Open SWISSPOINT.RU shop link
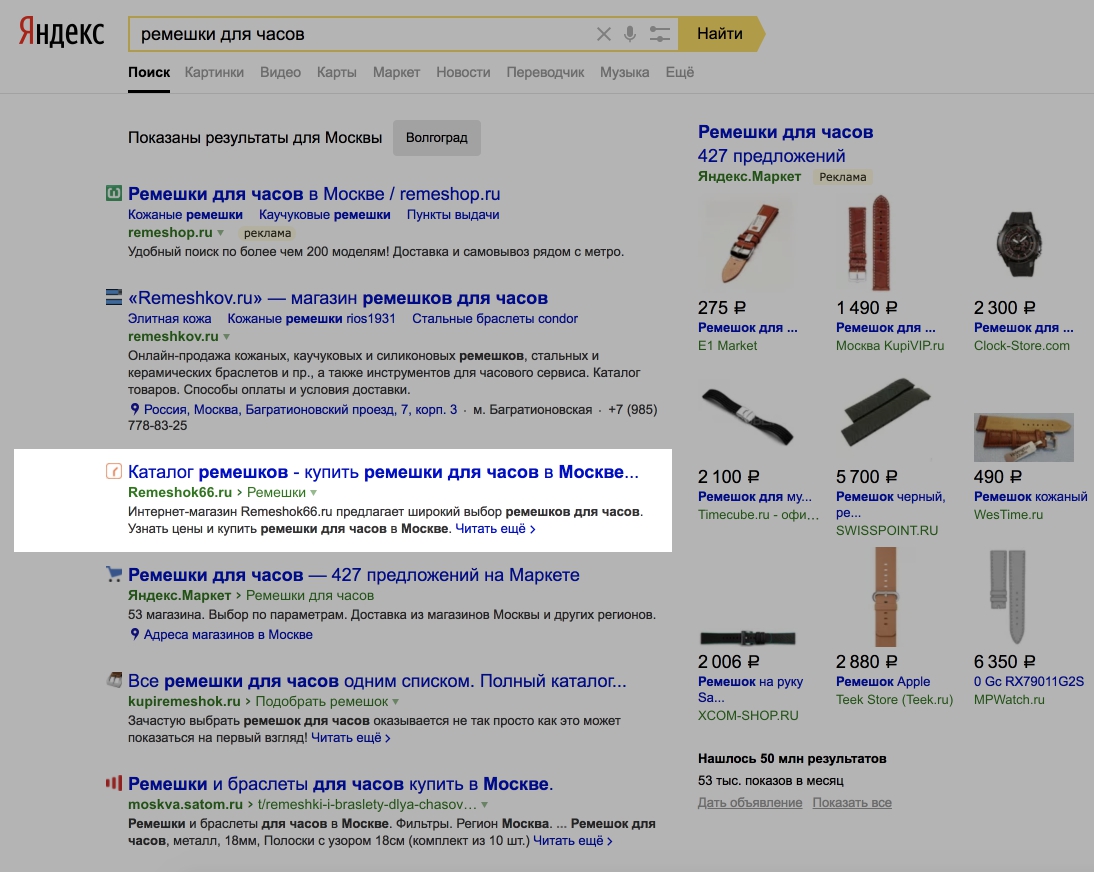 pos(887,531)
